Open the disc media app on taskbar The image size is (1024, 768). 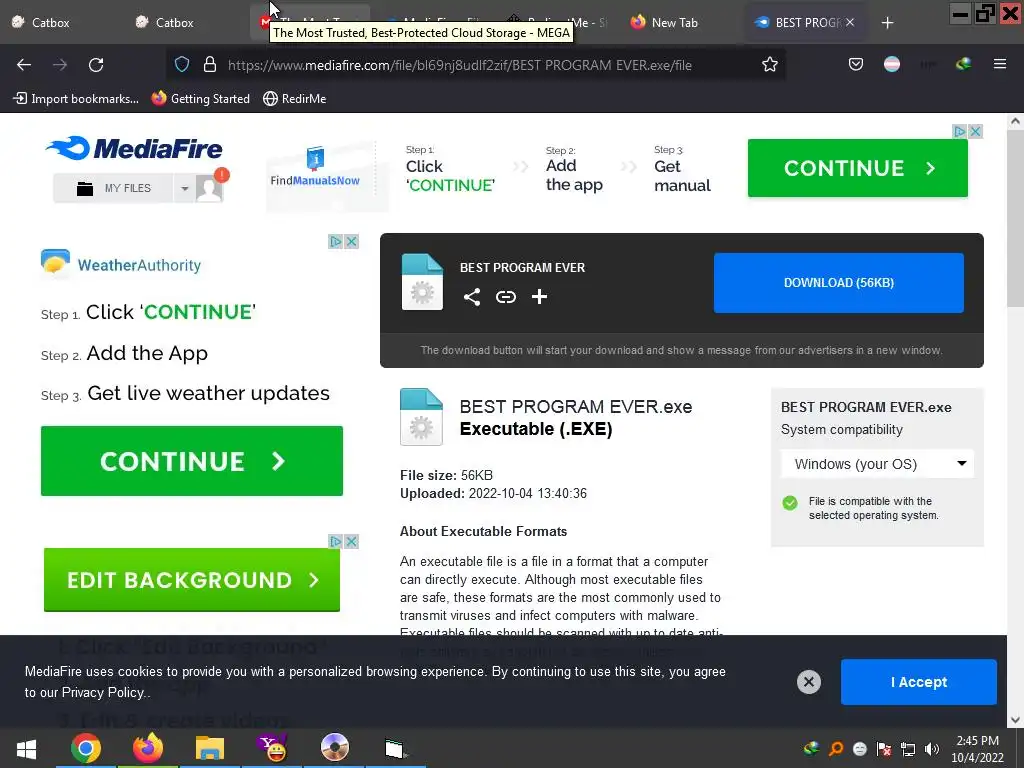(x=334, y=748)
